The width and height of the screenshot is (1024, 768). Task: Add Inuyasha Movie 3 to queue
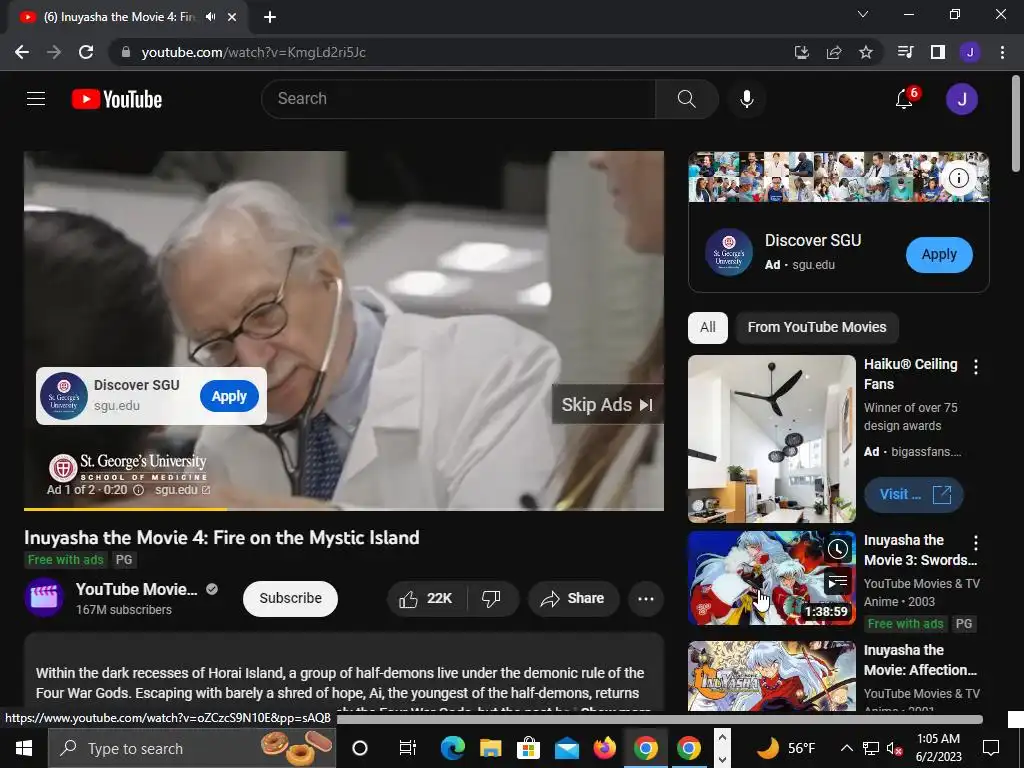click(x=837, y=581)
